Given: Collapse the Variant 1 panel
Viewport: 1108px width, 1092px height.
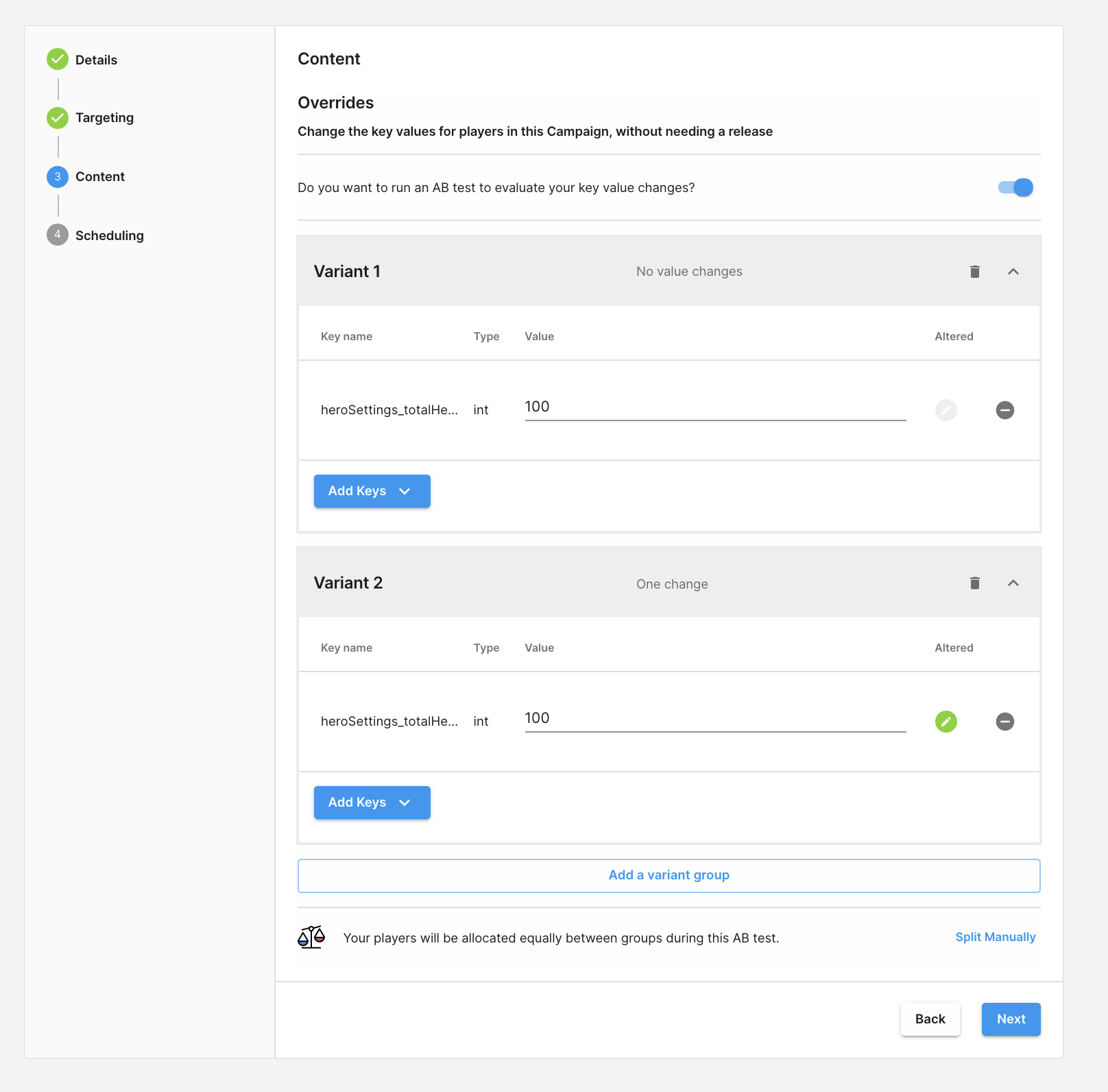Looking at the screenshot, I should tap(1013, 272).
